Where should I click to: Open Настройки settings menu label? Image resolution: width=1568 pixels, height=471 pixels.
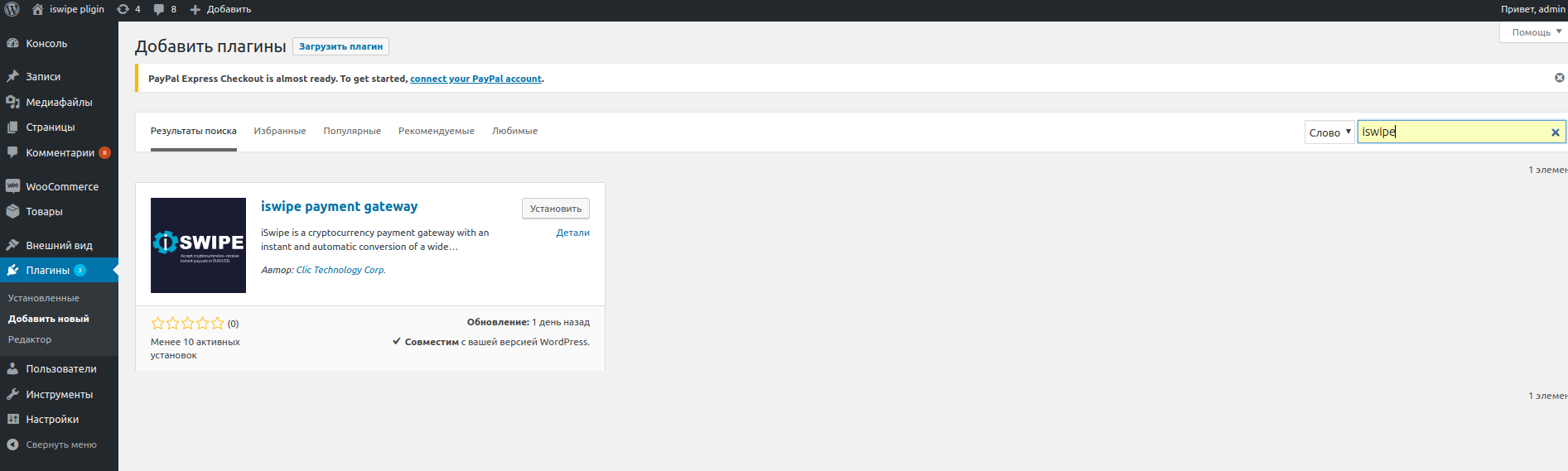52,419
